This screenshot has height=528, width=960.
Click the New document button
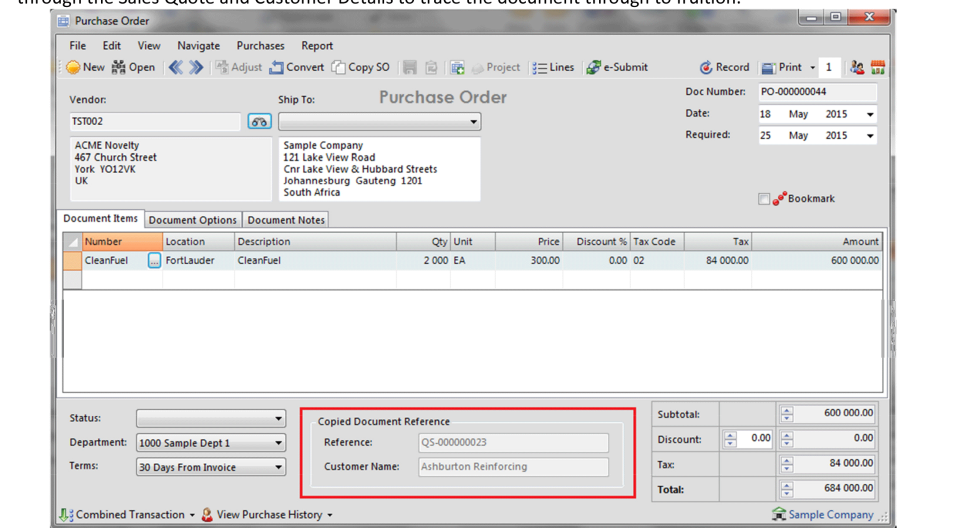pyautogui.click(x=85, y=67)
